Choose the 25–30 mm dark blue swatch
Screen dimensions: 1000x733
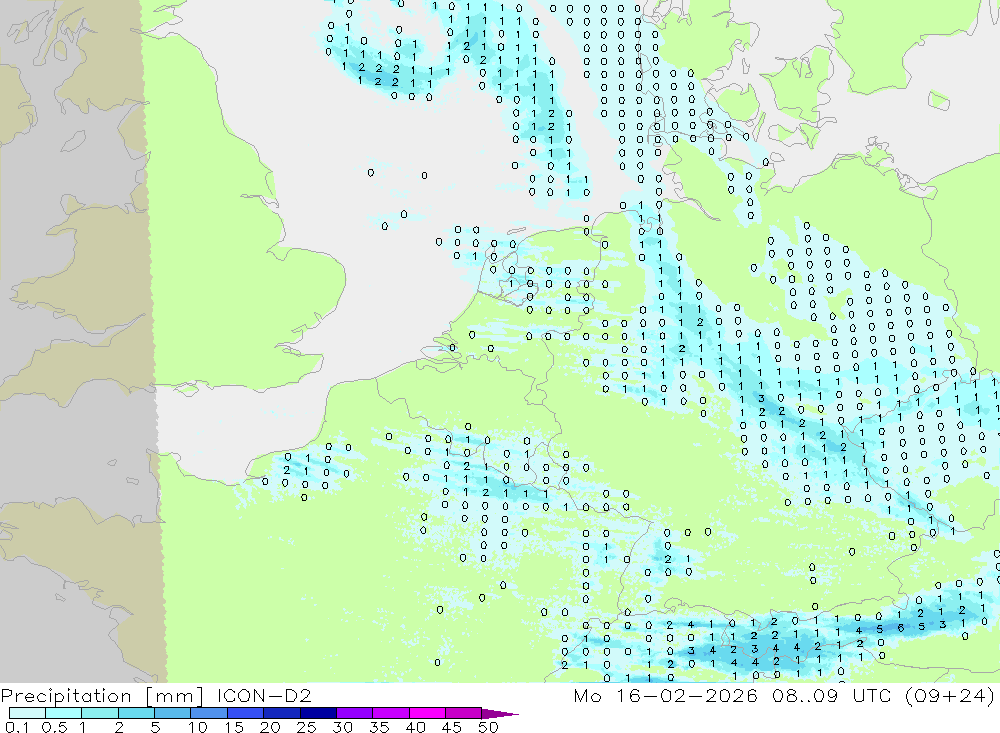318,713
